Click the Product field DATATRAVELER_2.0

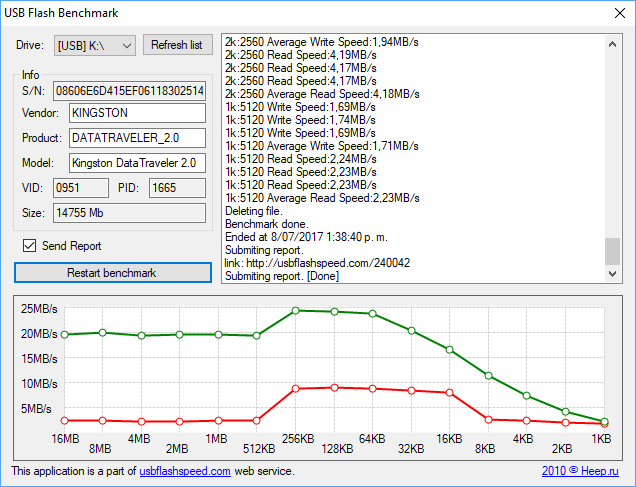coord(137,138)
